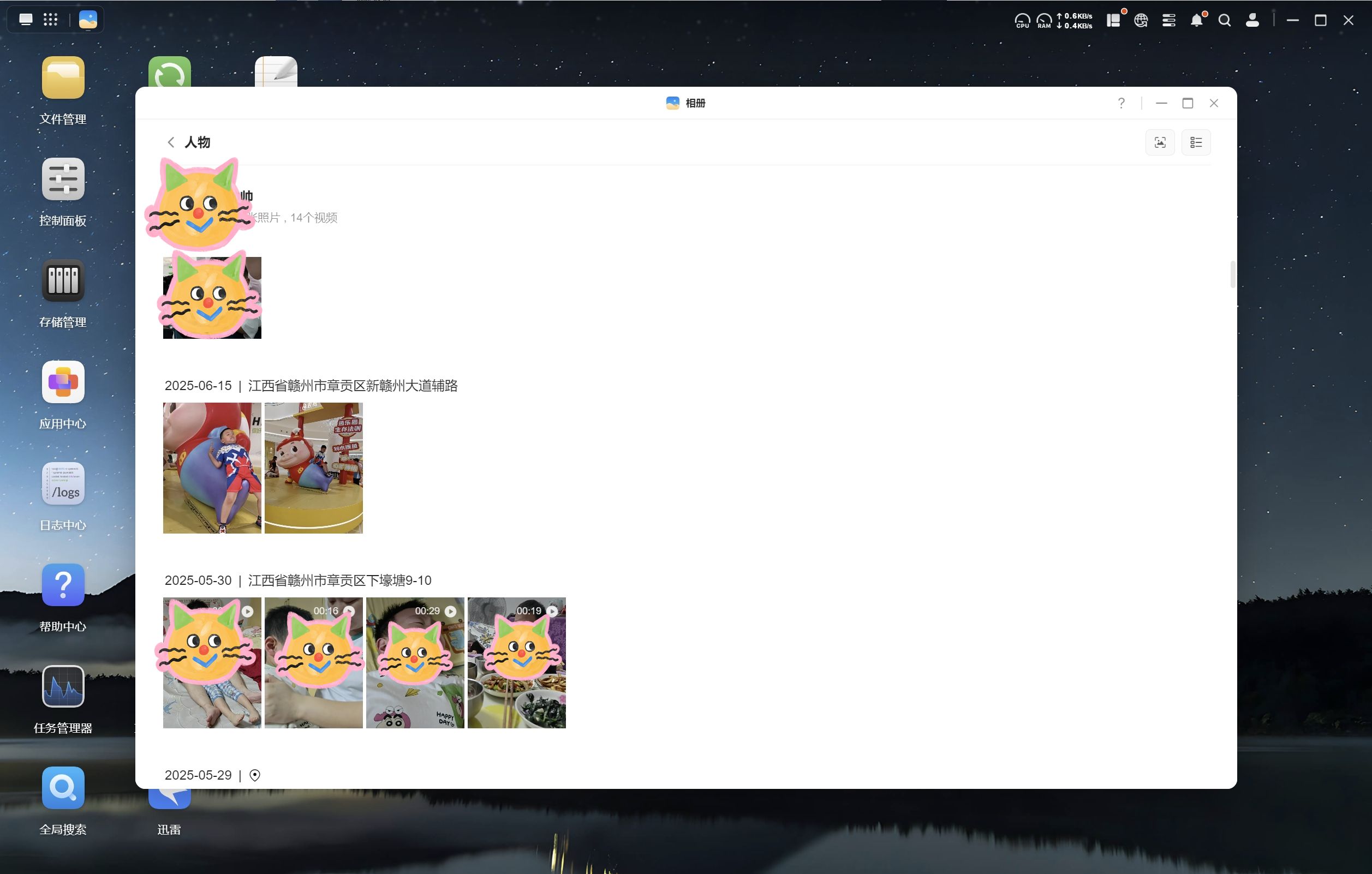Switch to list view via the toolbar icon
1372x874 pixels.
[x=1195, y=142]
